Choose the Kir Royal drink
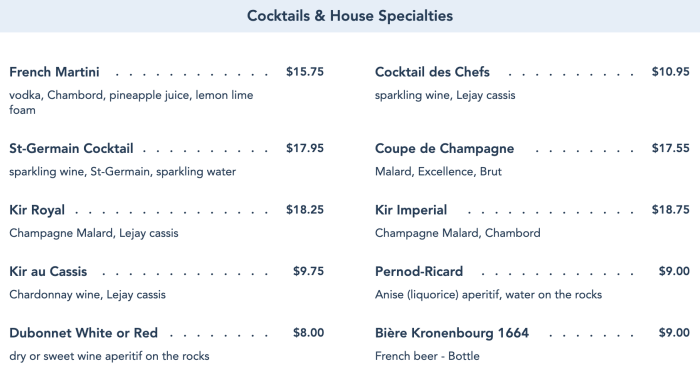The width and height of the screenshot is (700, 374). (x=37, y=210)
